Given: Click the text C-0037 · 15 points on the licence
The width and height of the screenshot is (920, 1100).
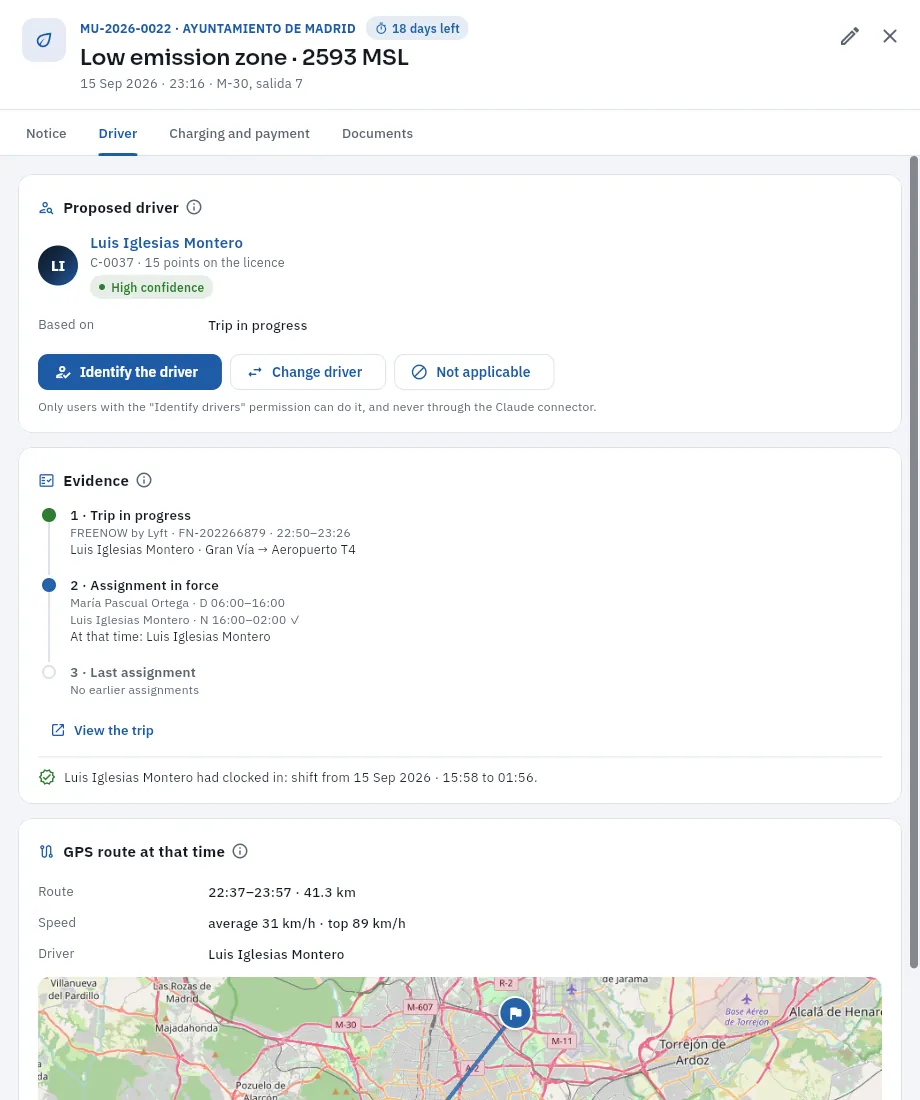Looking at the screenshot, I should [x=187, y=262].
